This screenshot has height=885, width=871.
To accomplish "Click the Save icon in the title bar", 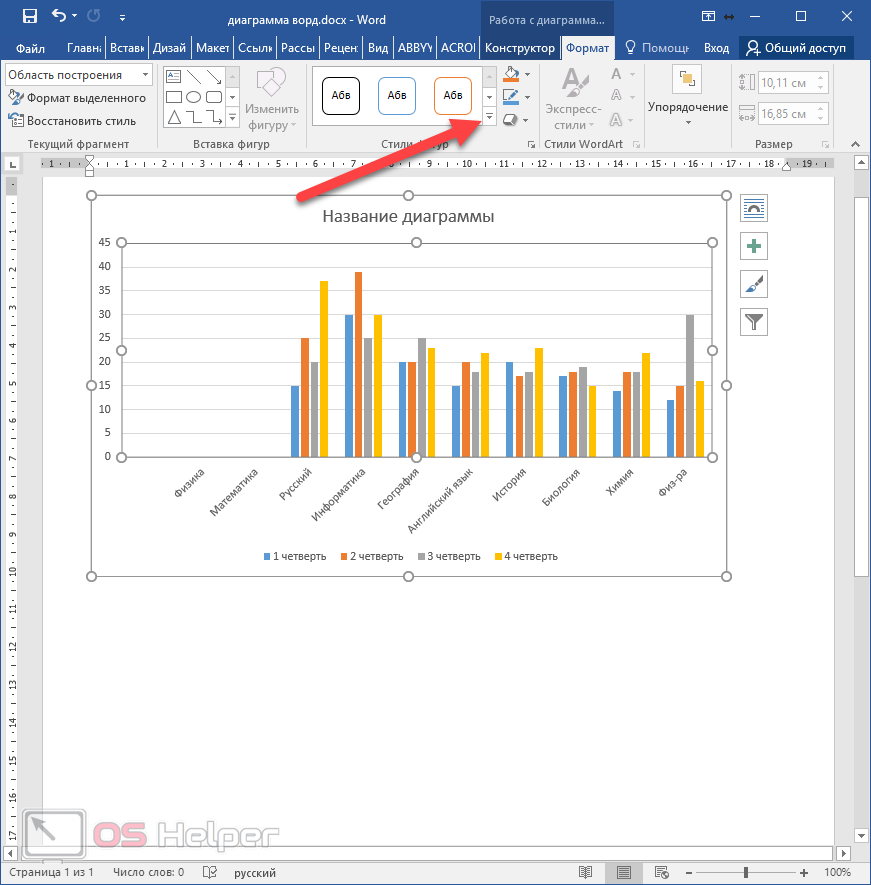I will point(29,16).
